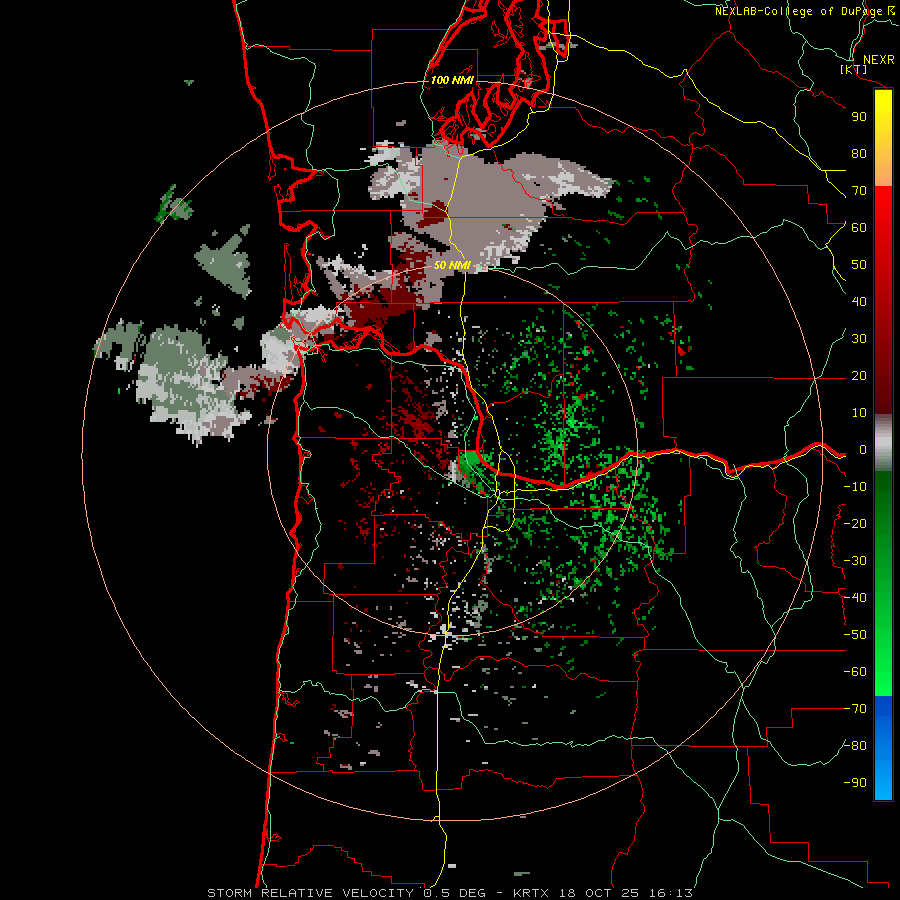The image size is (900, 900).
Task: Select the '30' value on velocity scale
Action: (x=859, y=339)
